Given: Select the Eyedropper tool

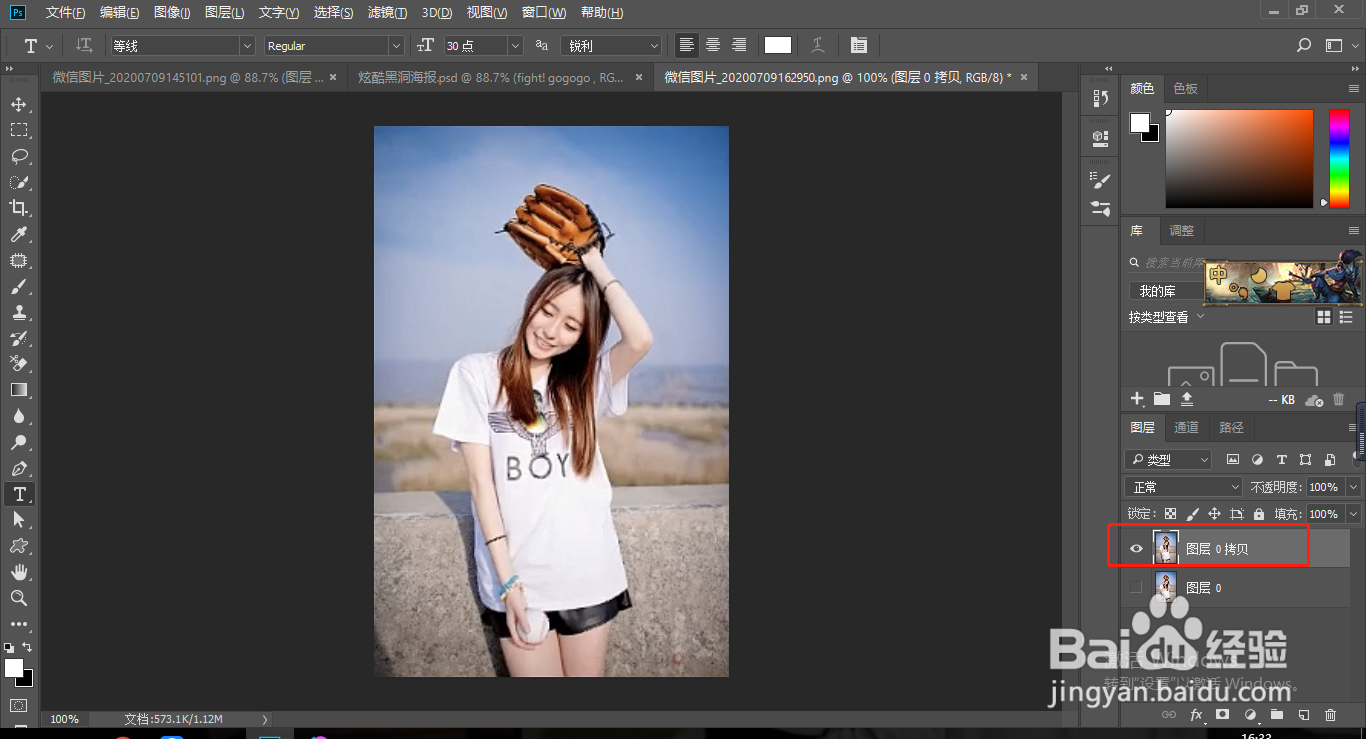Looking at the screenshot, I should click(19, 234).
